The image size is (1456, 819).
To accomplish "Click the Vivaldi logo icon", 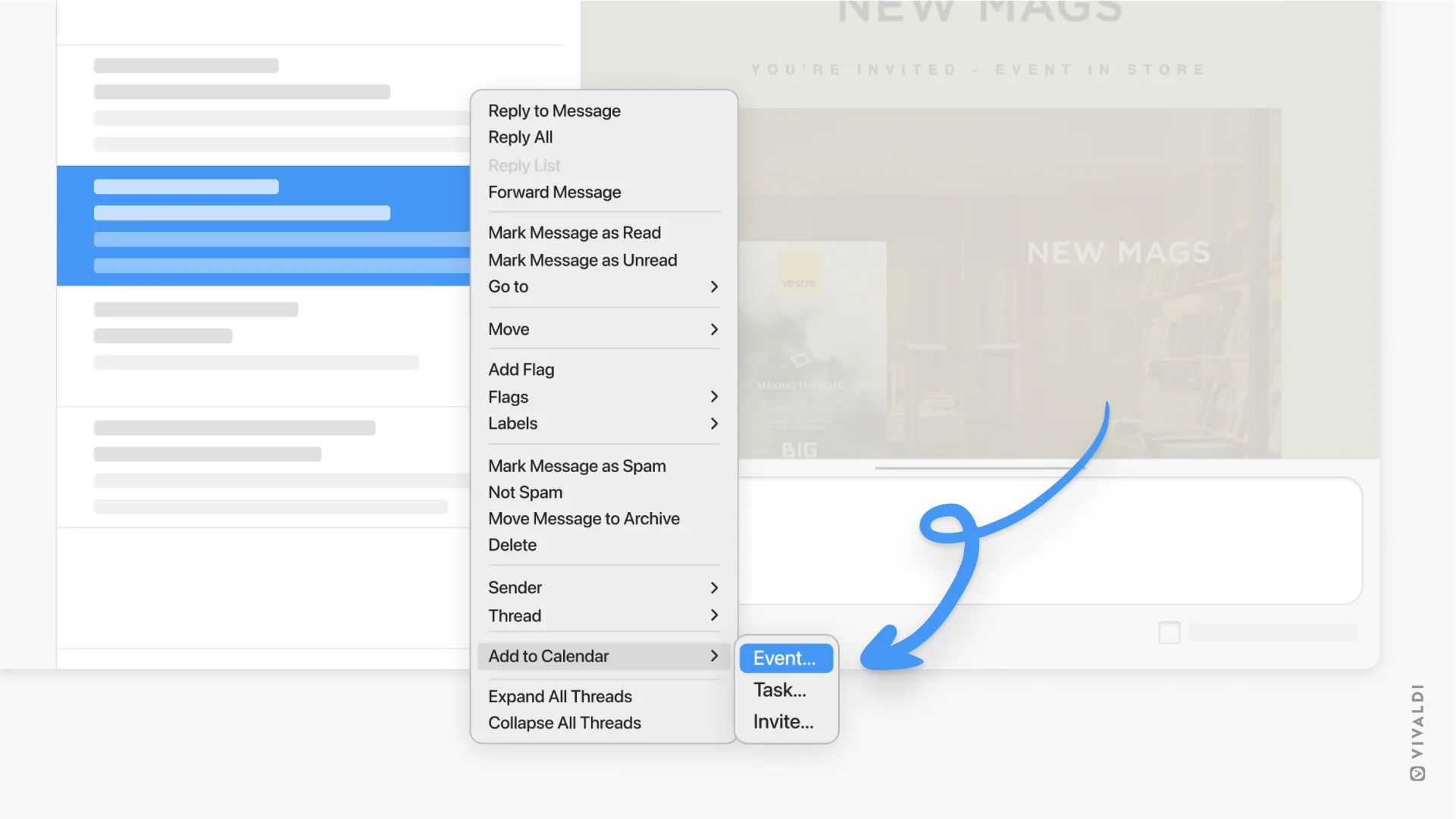I will point(1417,774).
